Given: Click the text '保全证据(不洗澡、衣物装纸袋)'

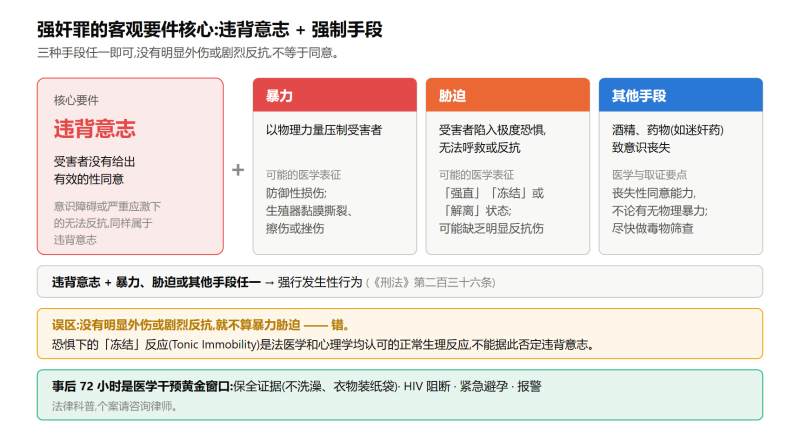Looking at the screenshot, I should click(315, 387).
